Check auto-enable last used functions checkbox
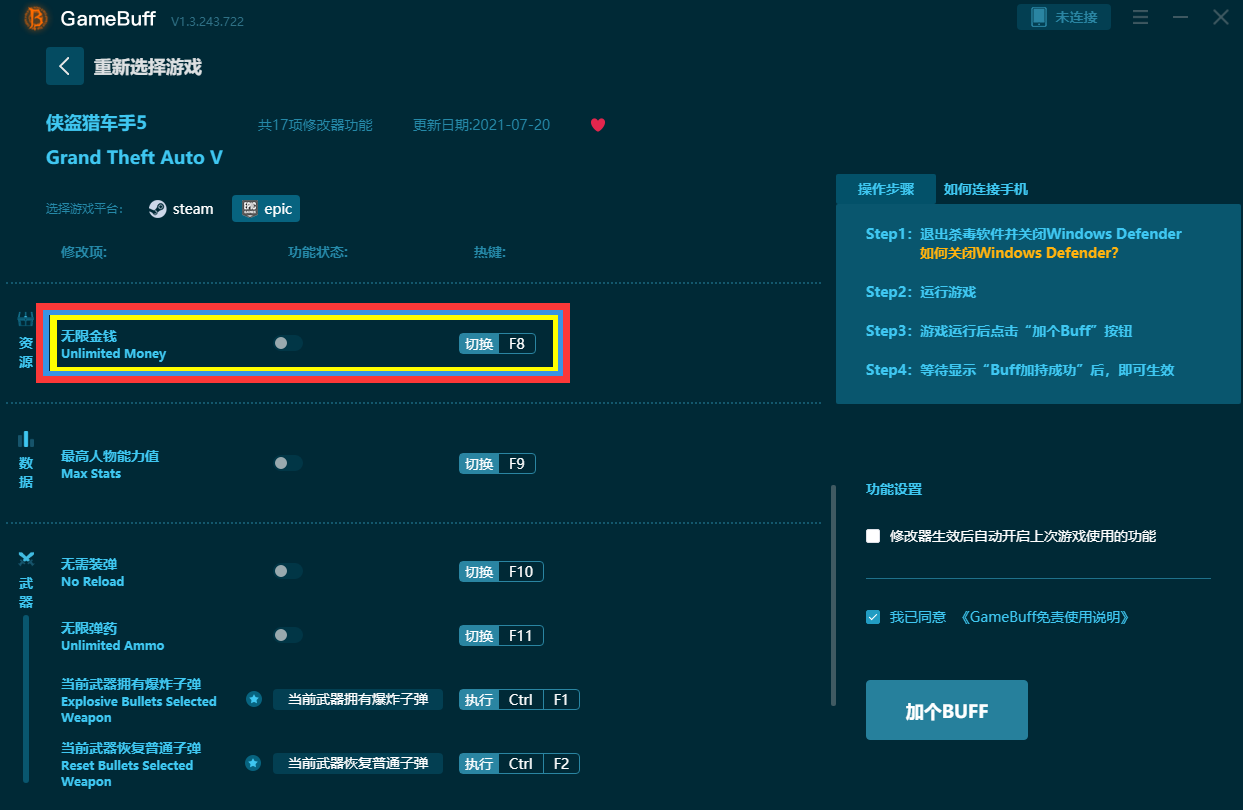The height and width of the screenshot is (810, 1243). pos(873,536)
